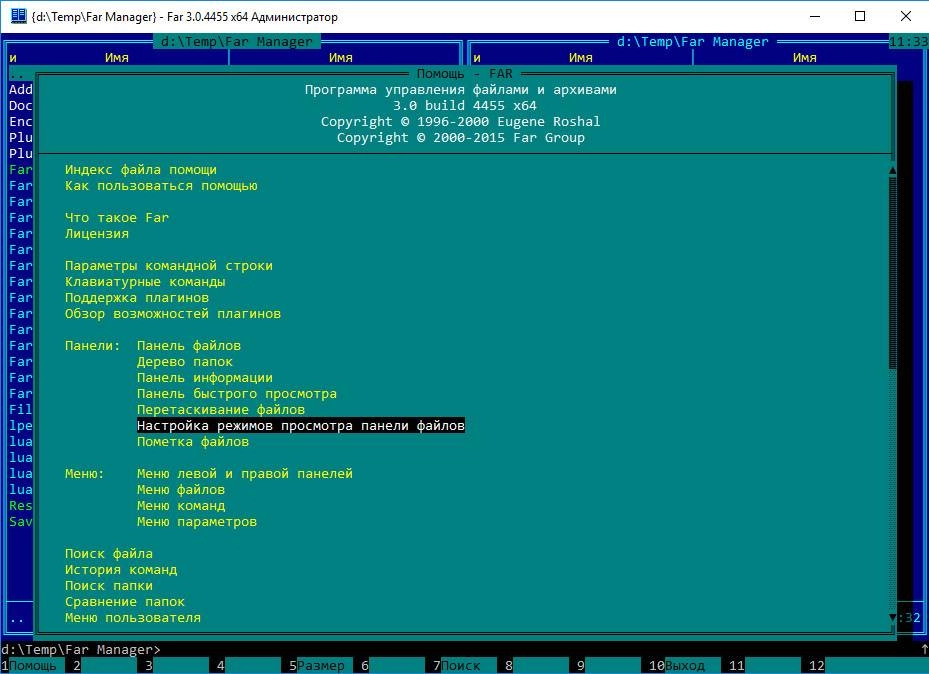Open the 'Сравнение папок' help link
The width and height of the screenshot is (929, 674).
(x=125, y=602)
